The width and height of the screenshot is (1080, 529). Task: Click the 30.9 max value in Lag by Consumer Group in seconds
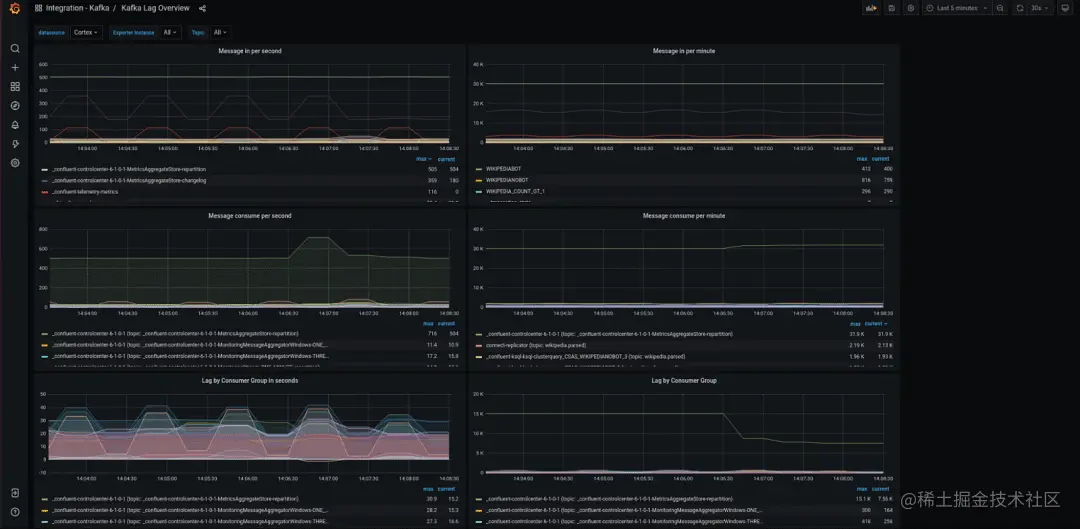(432, 499)
